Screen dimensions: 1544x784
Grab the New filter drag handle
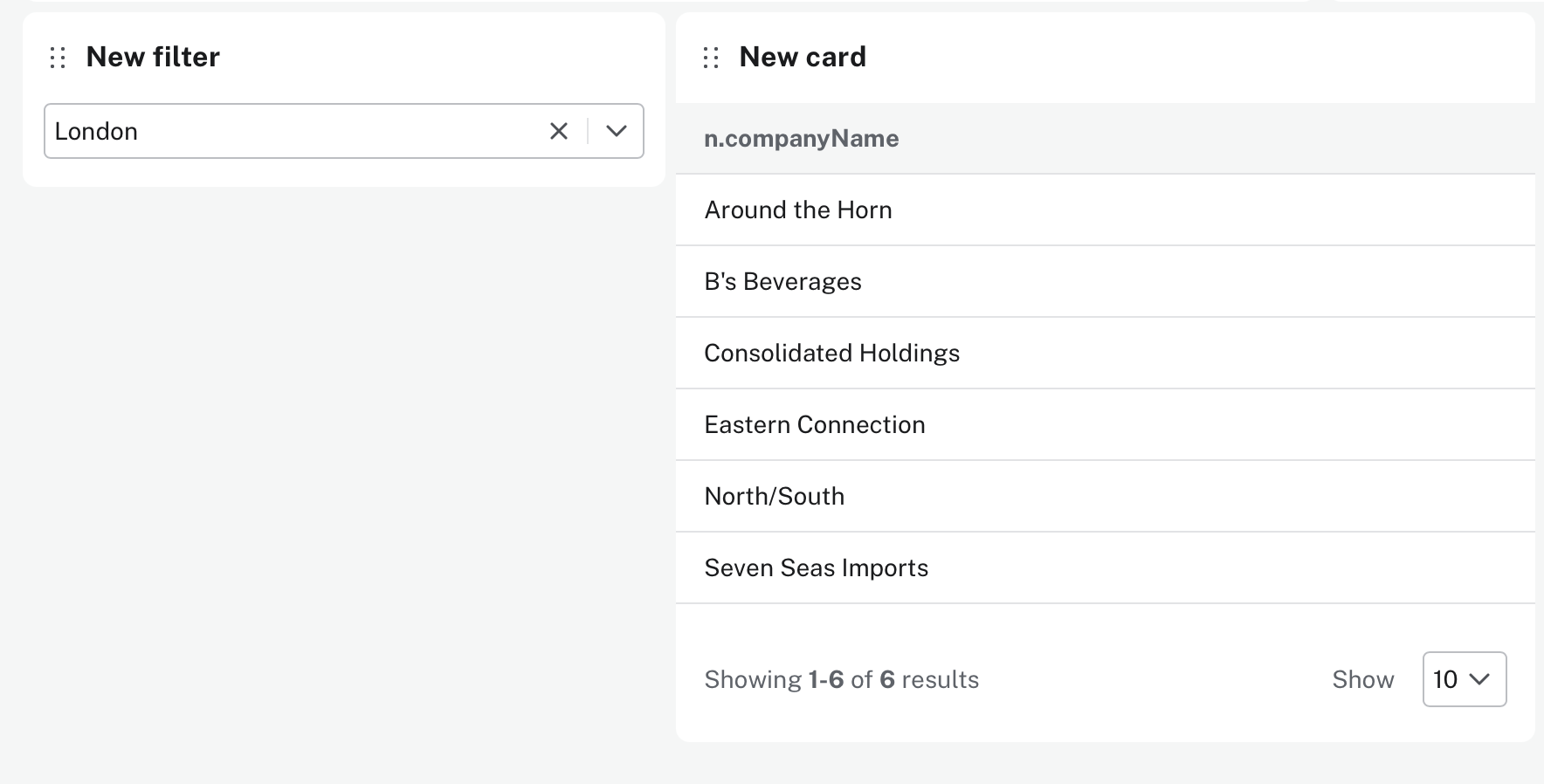click(x=58, y=58)
